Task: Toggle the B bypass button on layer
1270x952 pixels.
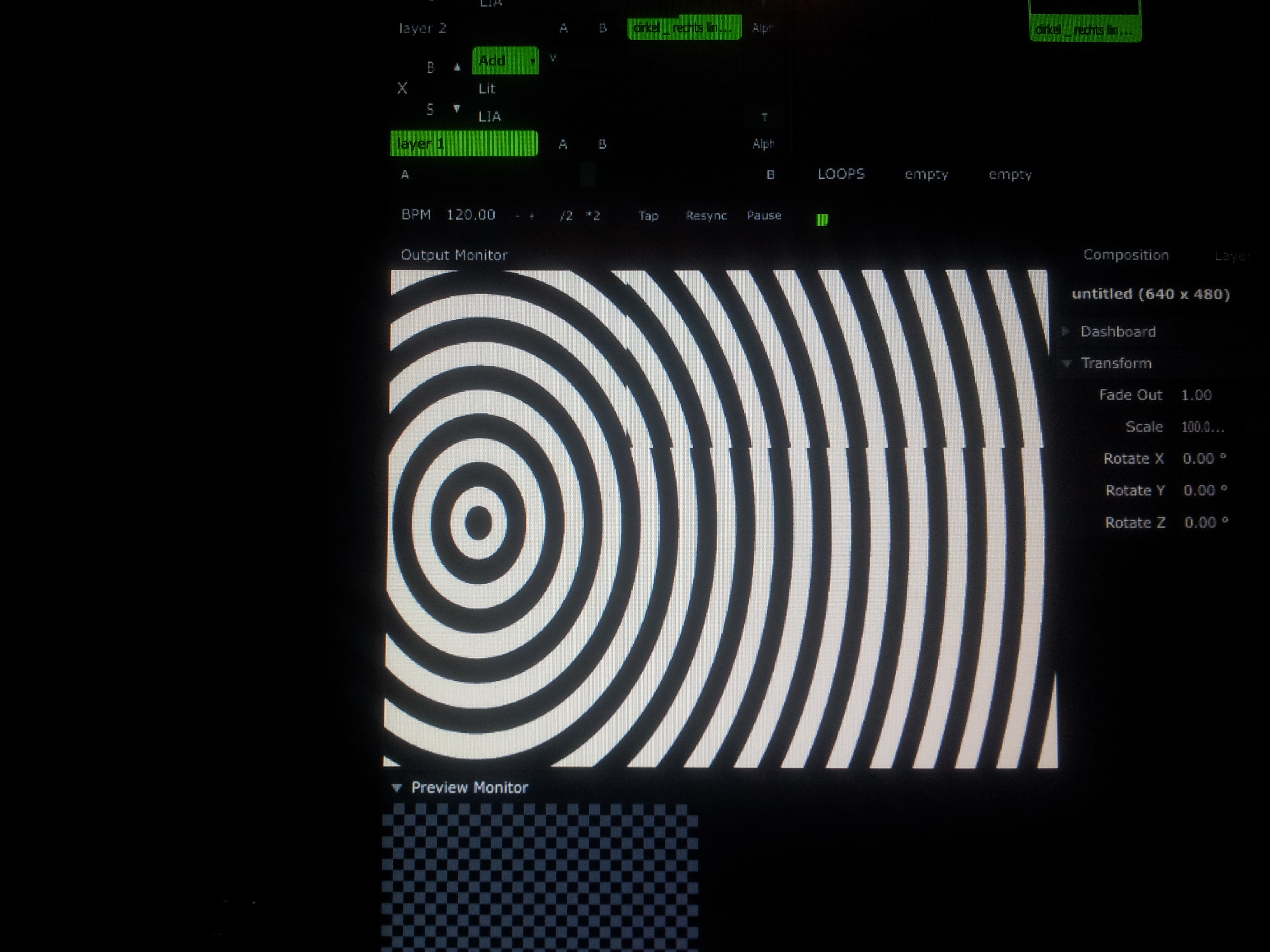Action: click(431, 68)
